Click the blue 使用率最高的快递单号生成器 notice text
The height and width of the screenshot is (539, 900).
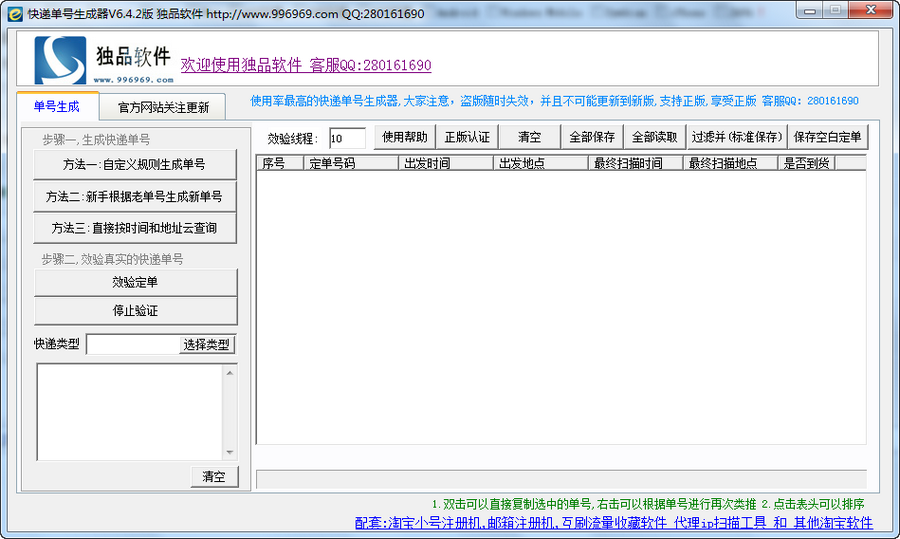tap(554, 101)
